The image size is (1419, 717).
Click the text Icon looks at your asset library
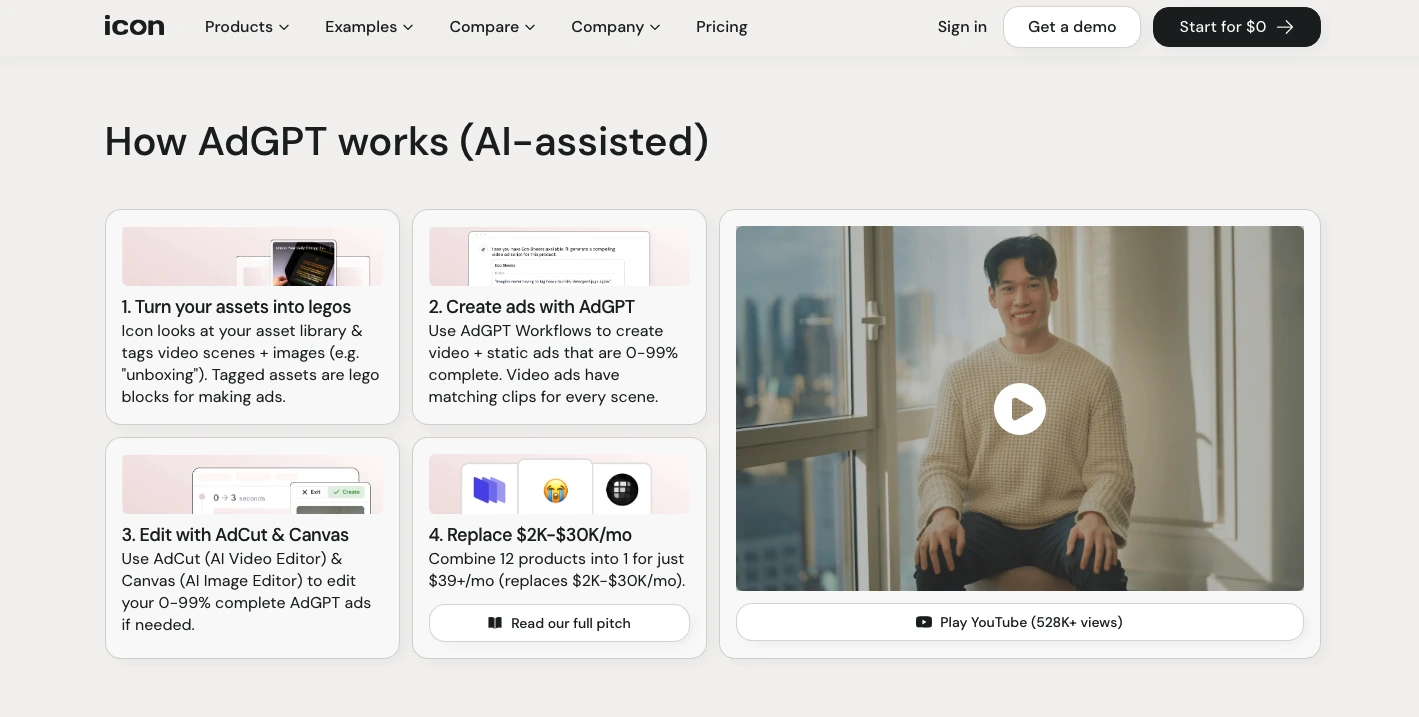pyautogui.click(x=234, y=331)
